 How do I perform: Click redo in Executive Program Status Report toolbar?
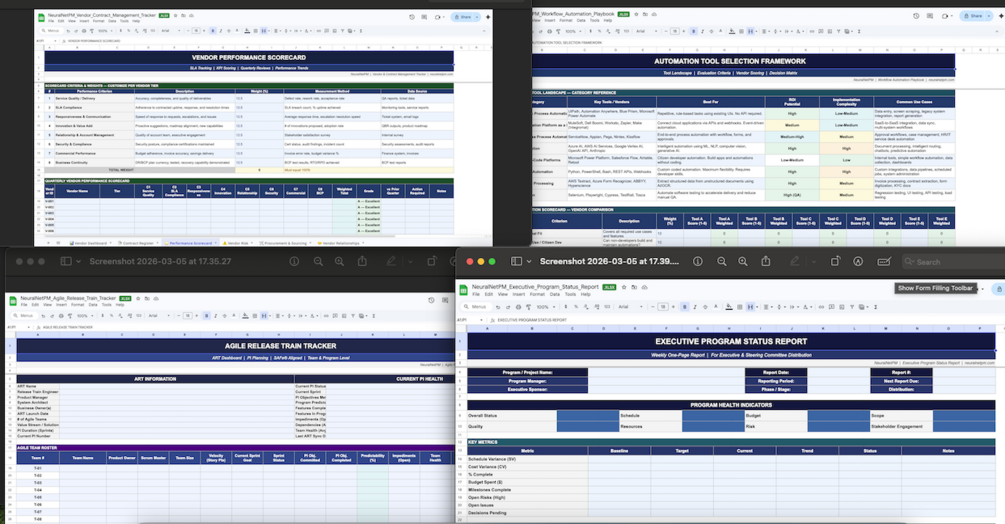[508, 307]
